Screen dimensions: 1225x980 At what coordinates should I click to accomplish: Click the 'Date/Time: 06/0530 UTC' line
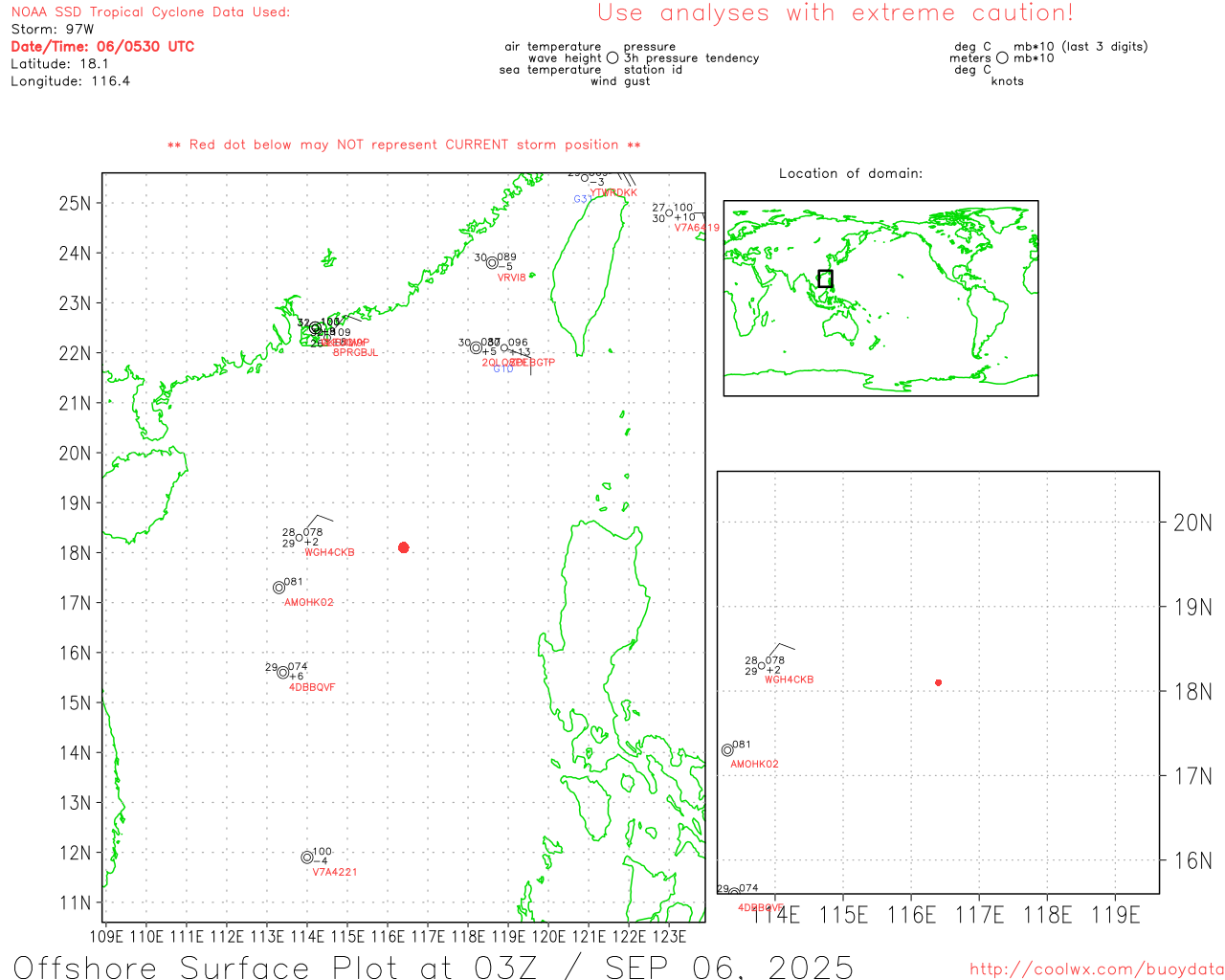coord(102,47)
